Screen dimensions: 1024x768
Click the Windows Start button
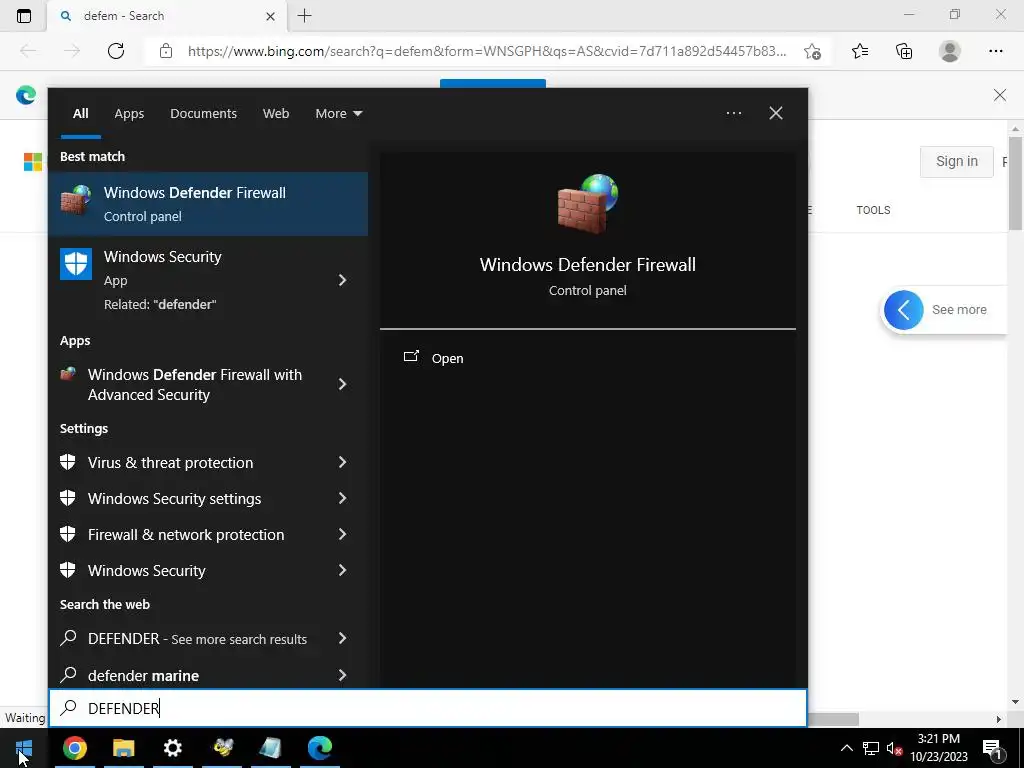[24, 748]
